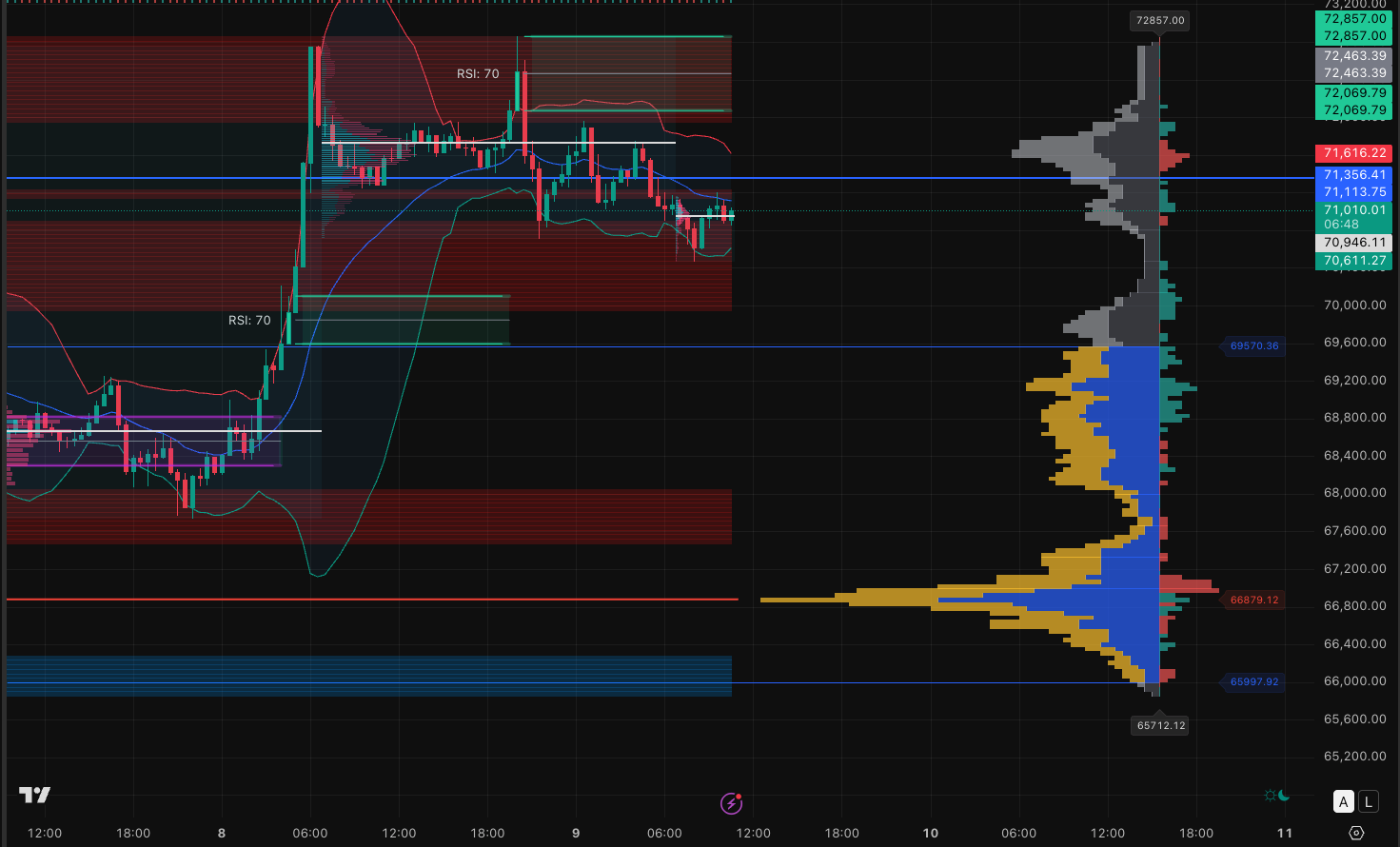Screen dimensions: 1400x847
Task: Click the purple lightning bolt icon
Action: (731, 803)
